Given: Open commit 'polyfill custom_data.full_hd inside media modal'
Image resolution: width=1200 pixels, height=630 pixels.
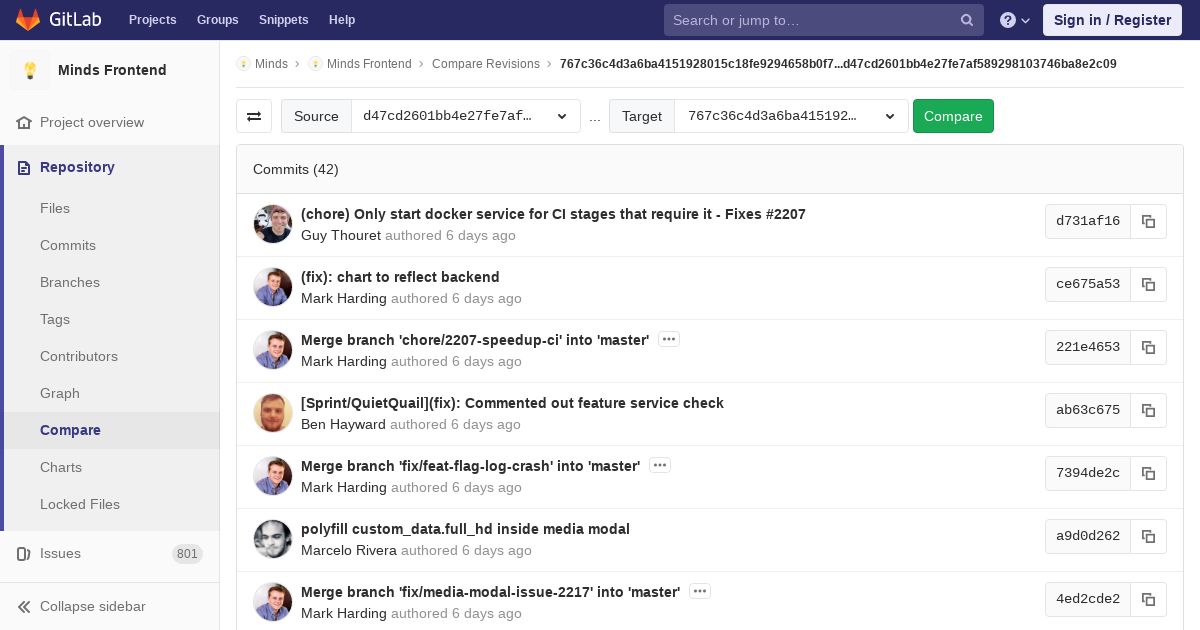Looking at the screenshot, I should pyautogui.click(x=465, y=529).
